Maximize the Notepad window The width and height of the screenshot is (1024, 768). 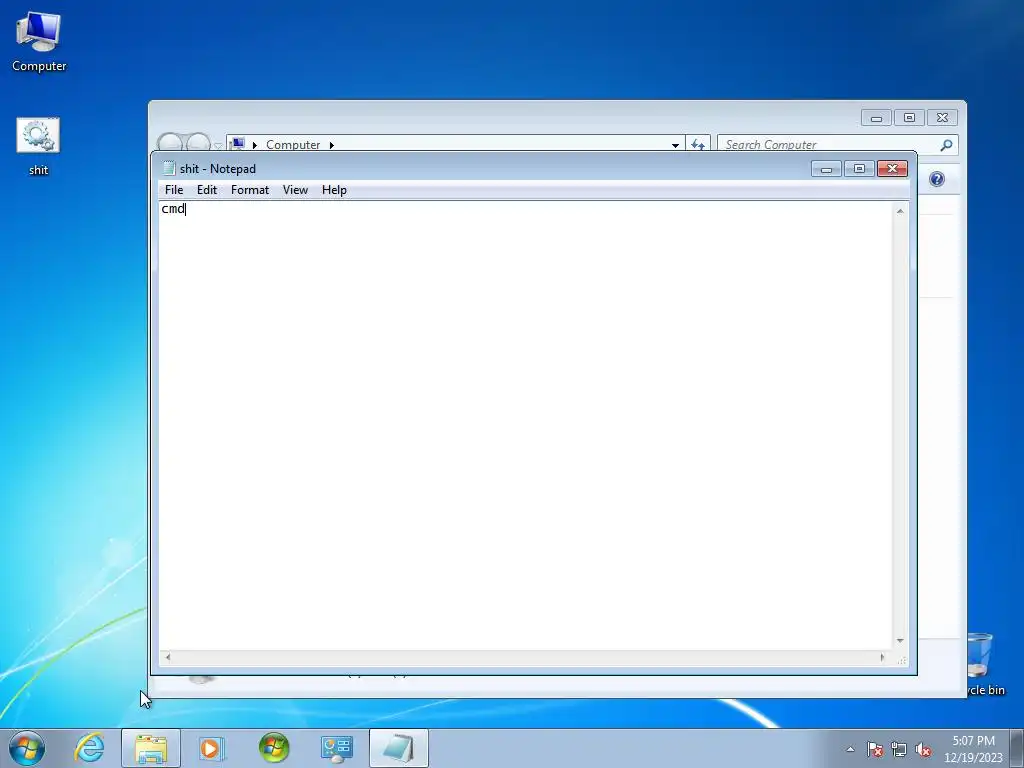tap(859, 169)
